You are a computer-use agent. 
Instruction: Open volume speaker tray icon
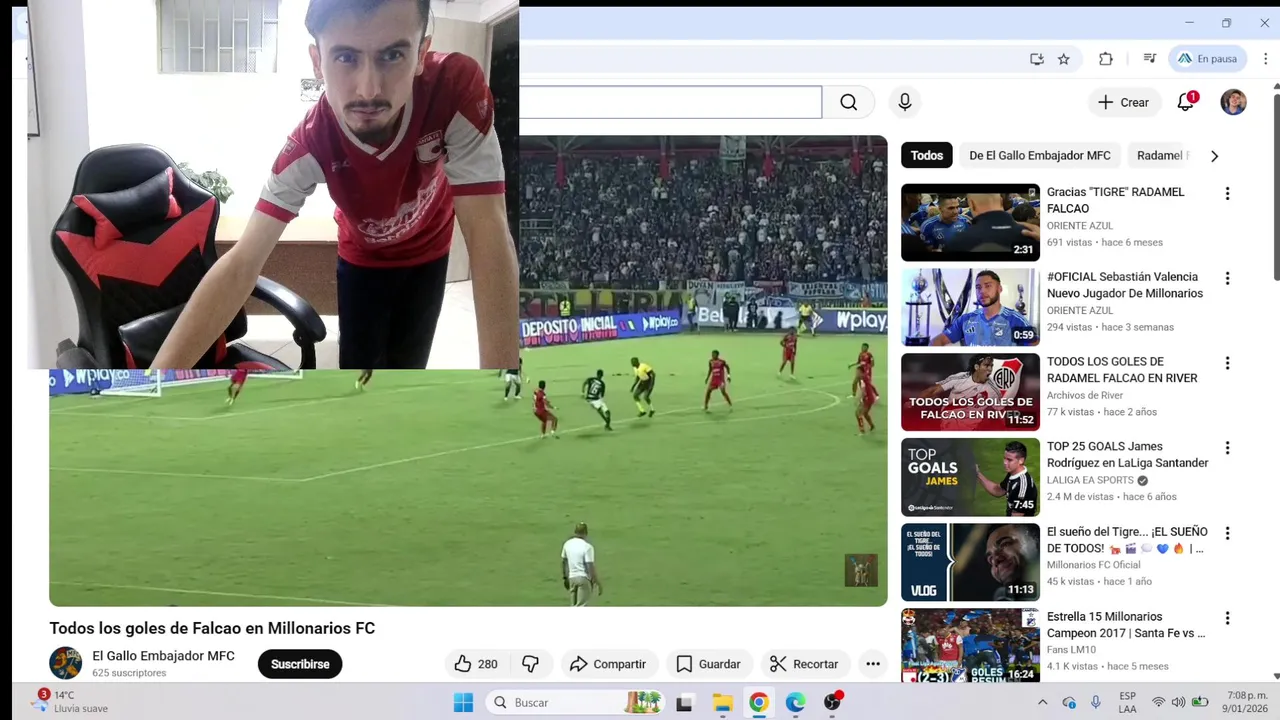click(1178, 703)
